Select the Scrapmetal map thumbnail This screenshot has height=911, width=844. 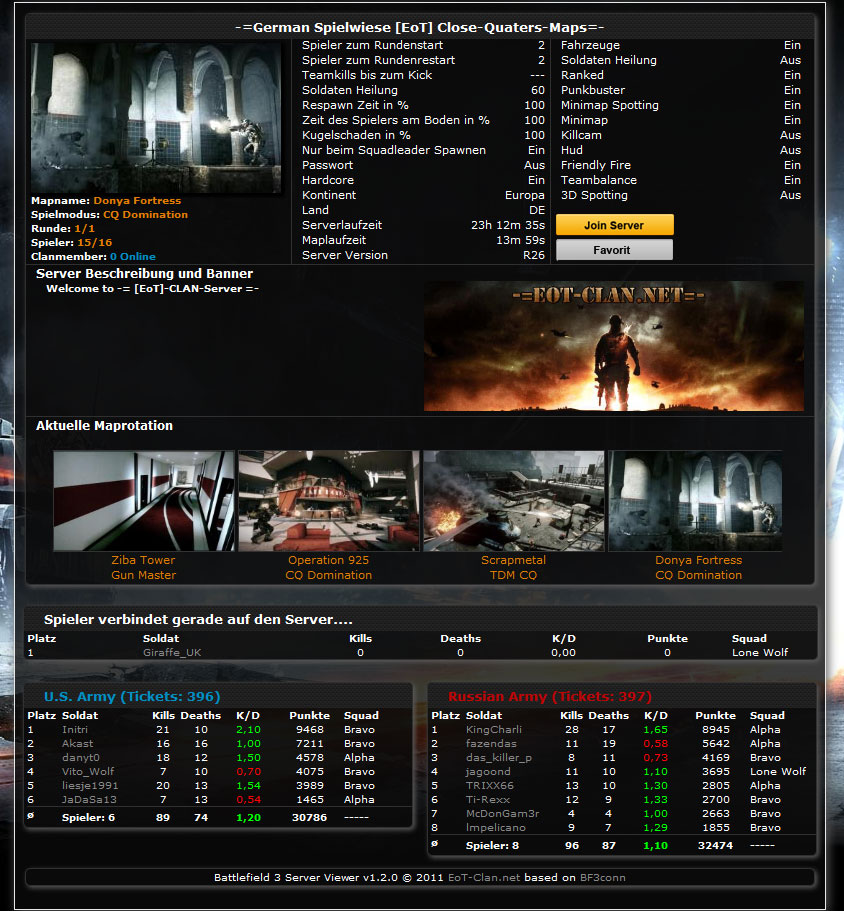pyautogui.click(x=513, y=500)
